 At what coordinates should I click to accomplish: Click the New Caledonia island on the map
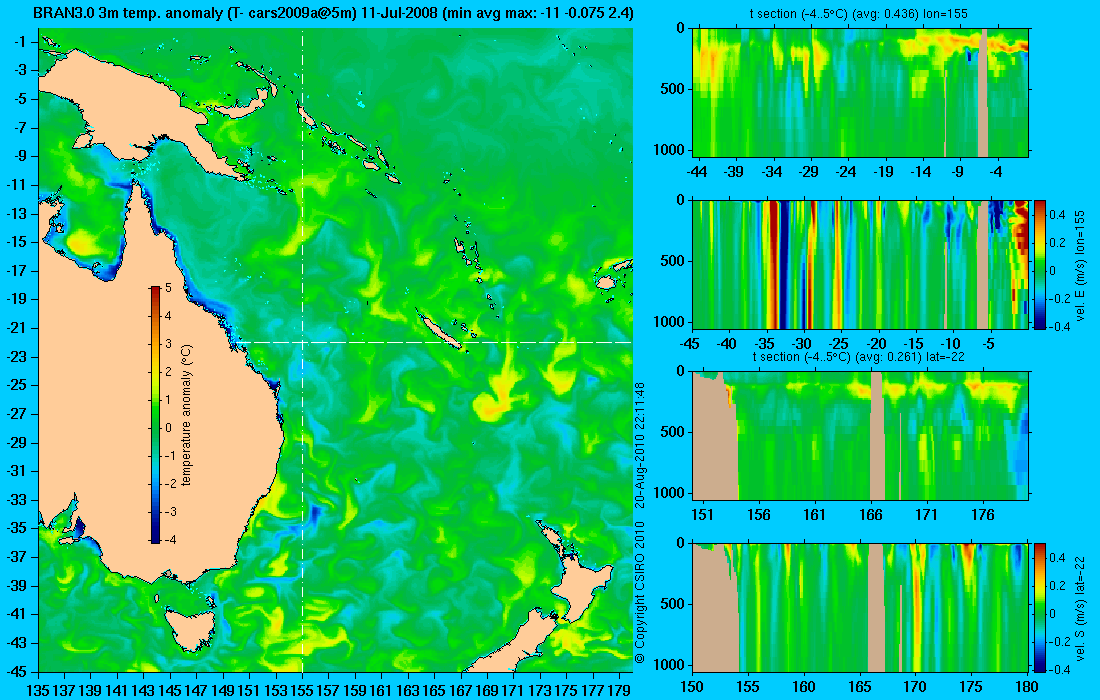(x=440, y=332)
